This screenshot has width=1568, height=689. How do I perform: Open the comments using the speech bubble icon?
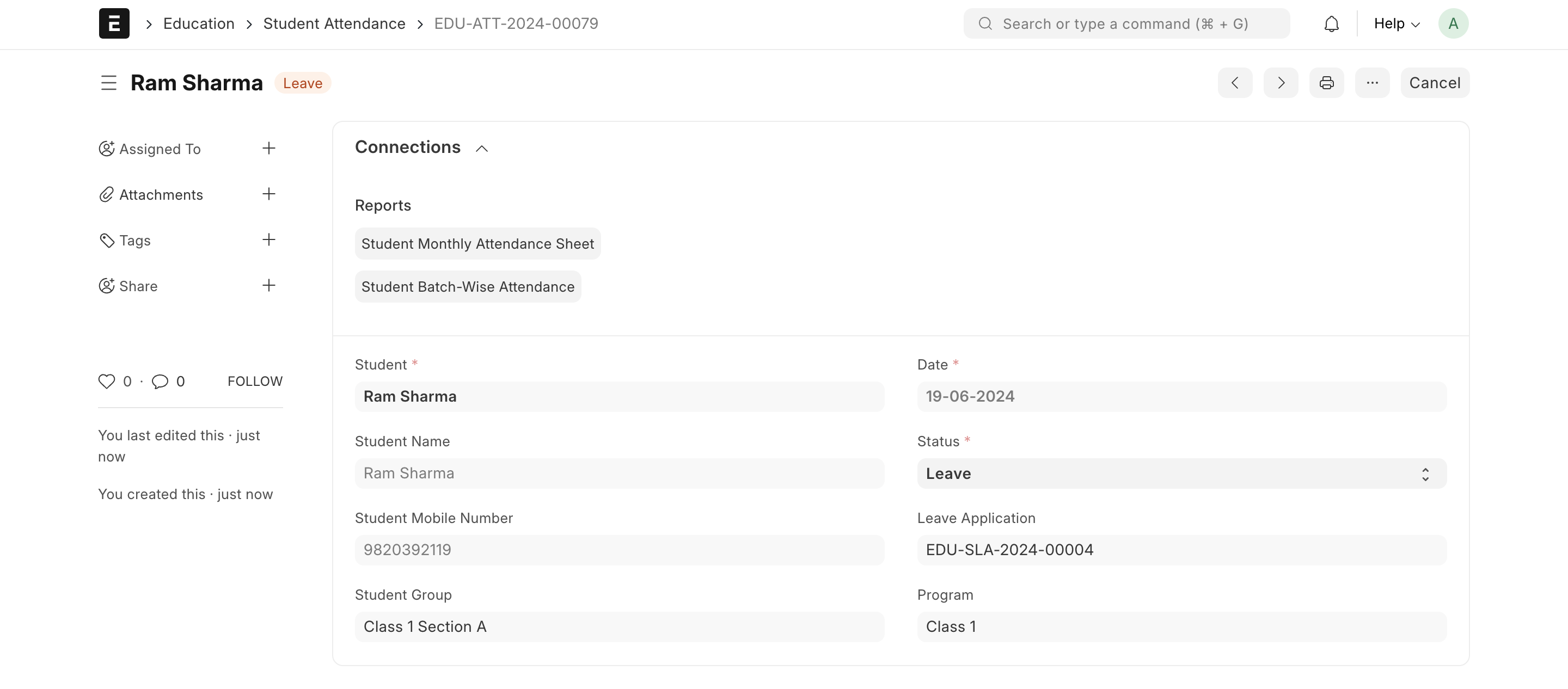pos(160,382)
